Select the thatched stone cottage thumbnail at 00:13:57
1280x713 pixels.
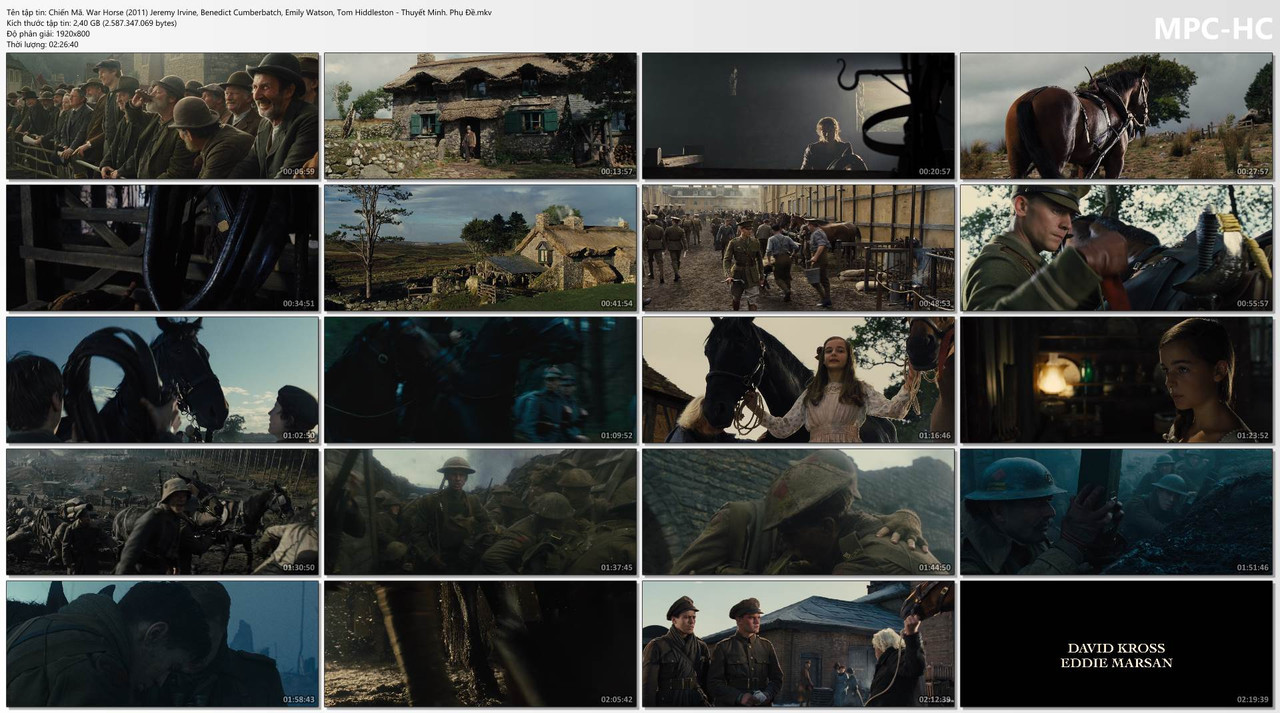click(480, 116)
